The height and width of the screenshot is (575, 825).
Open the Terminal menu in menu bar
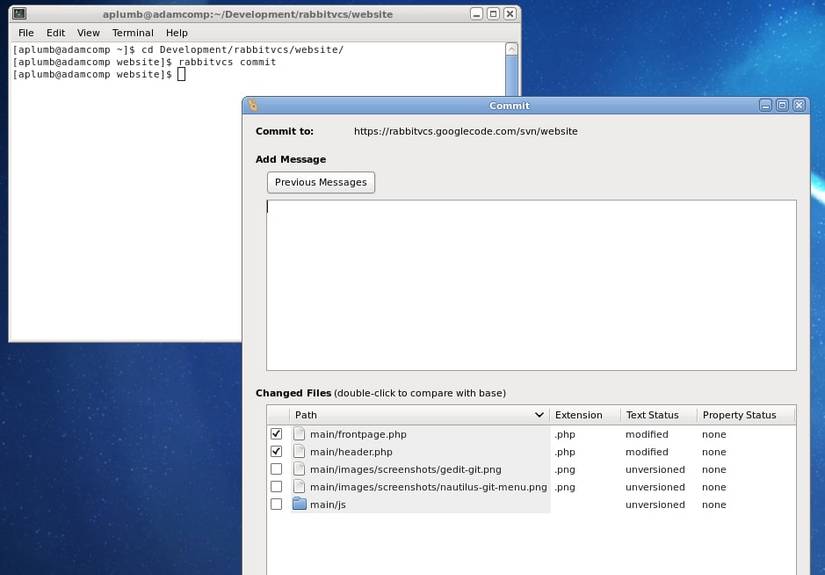(132, 33)
